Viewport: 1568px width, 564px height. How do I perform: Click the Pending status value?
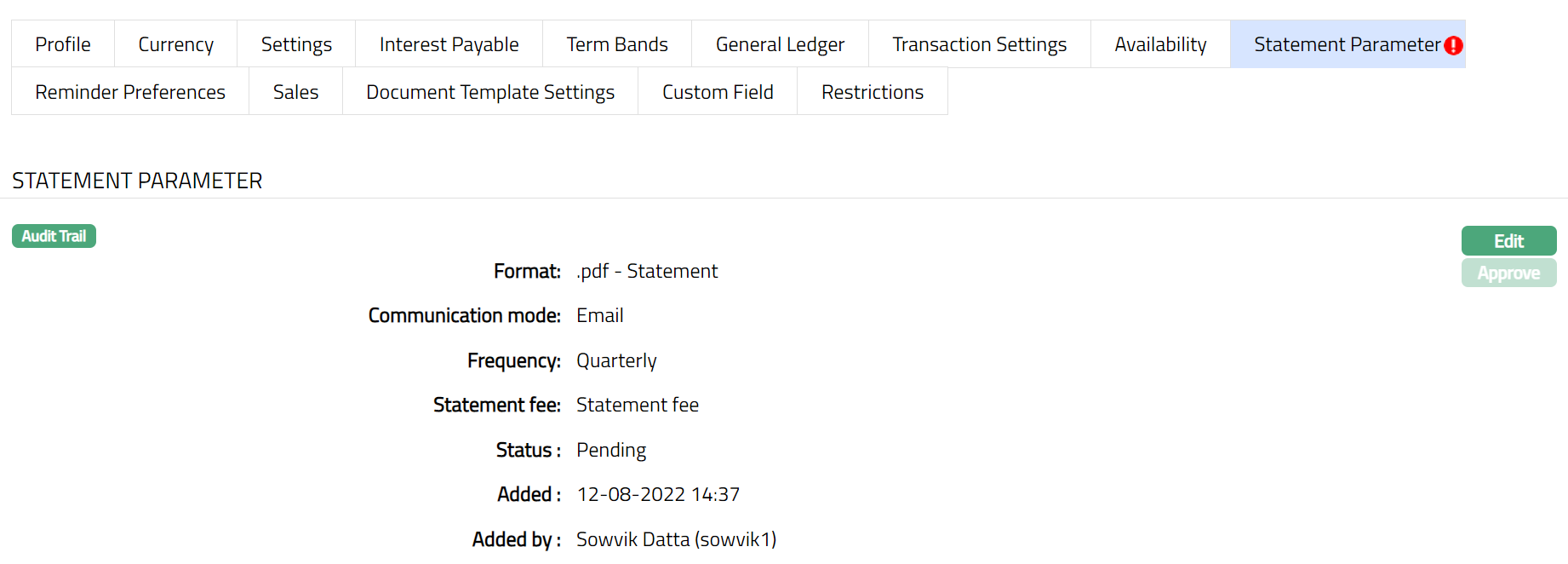(611, 450)
